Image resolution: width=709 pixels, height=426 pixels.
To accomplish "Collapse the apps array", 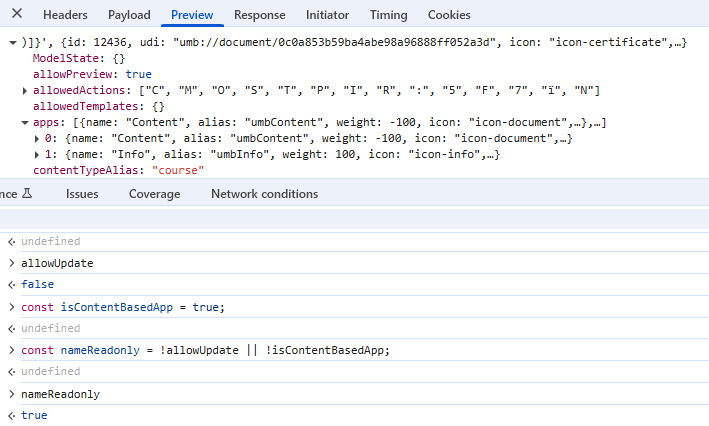I will pos(25,123).
